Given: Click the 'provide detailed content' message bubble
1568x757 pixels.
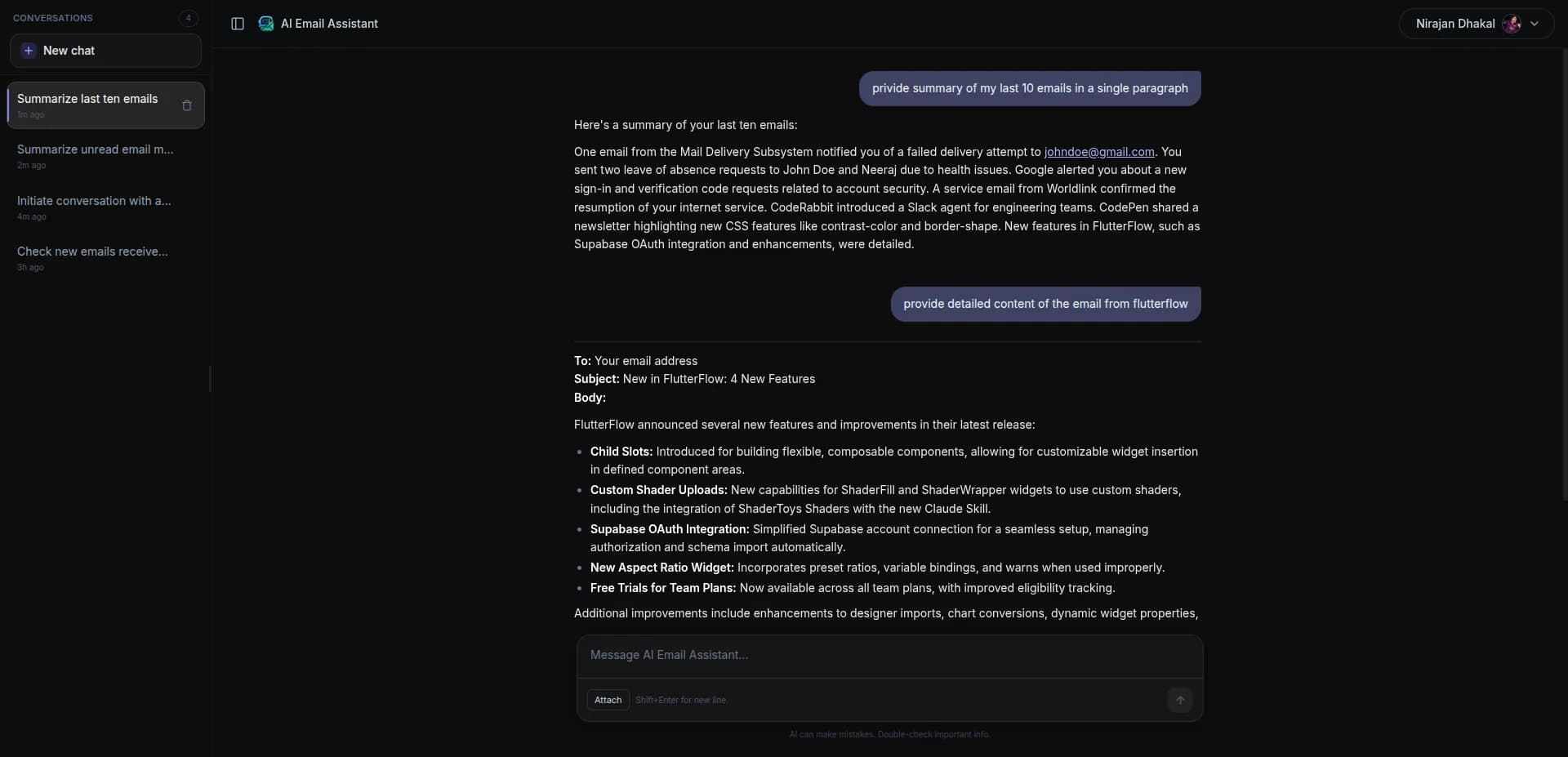Looking at the screenshot, I should click(1045, 304).
